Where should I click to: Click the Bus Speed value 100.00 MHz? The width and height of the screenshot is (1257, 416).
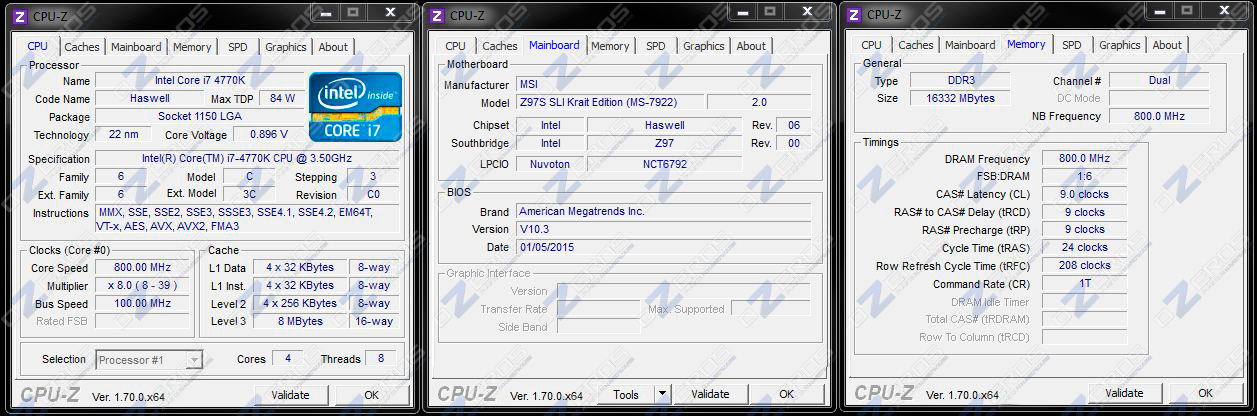(142, 304)
